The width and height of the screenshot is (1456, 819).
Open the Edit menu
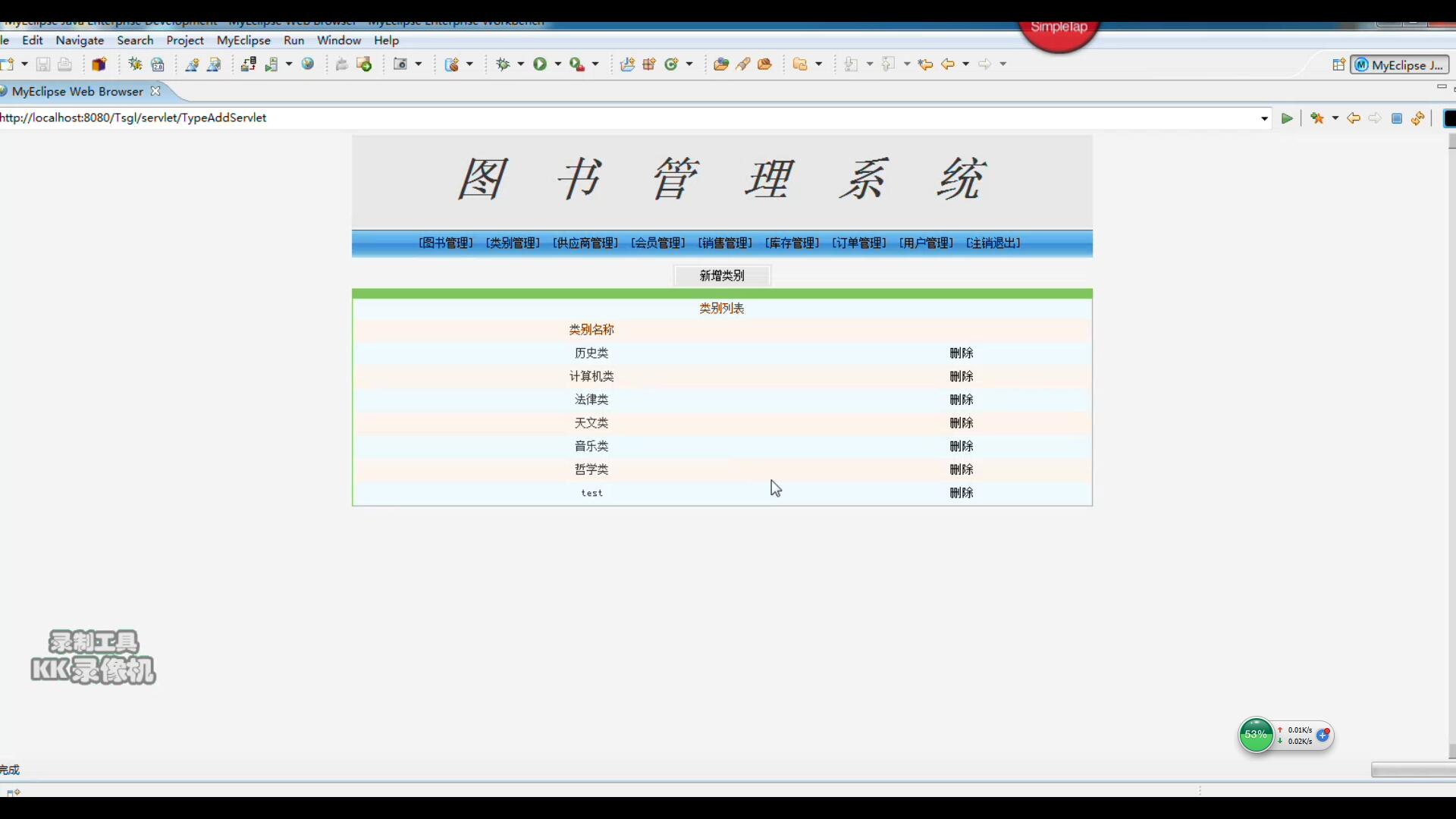point(33,40)
